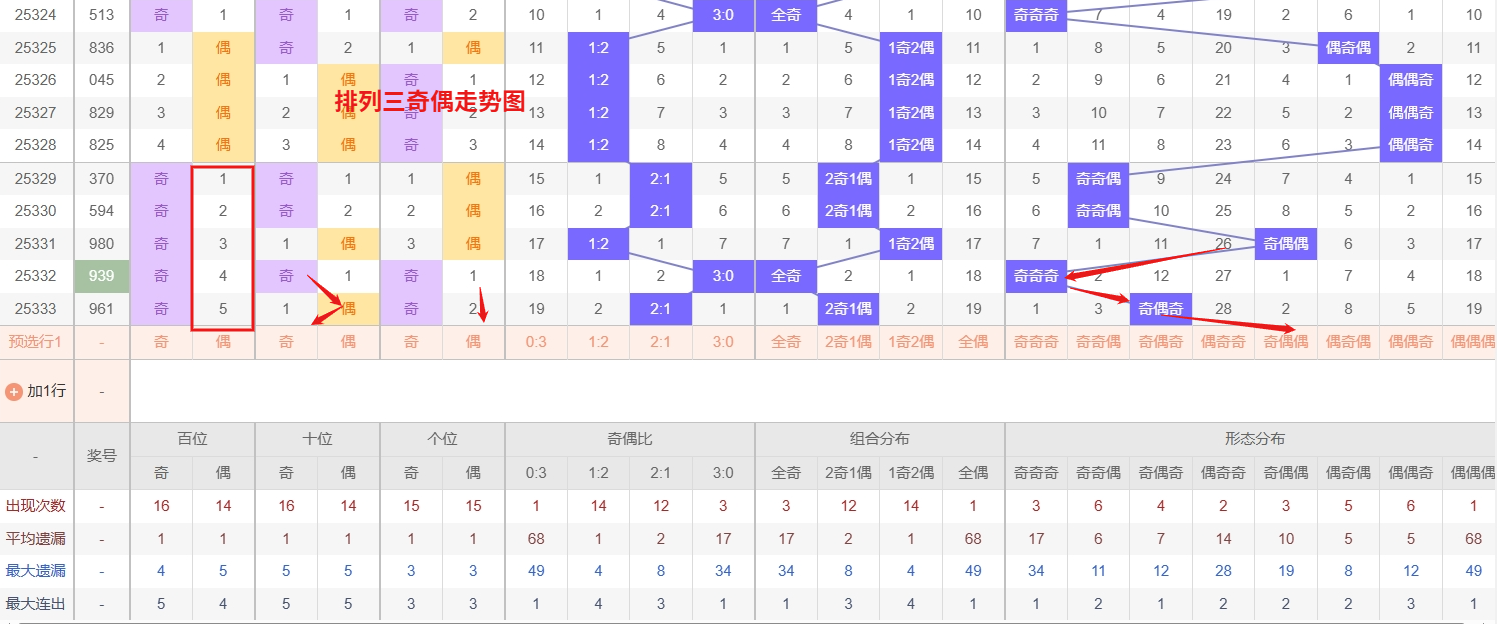Viewport: 1500px width, 624px height.
Task: Click award number 045
Action: tap(102, 80)
